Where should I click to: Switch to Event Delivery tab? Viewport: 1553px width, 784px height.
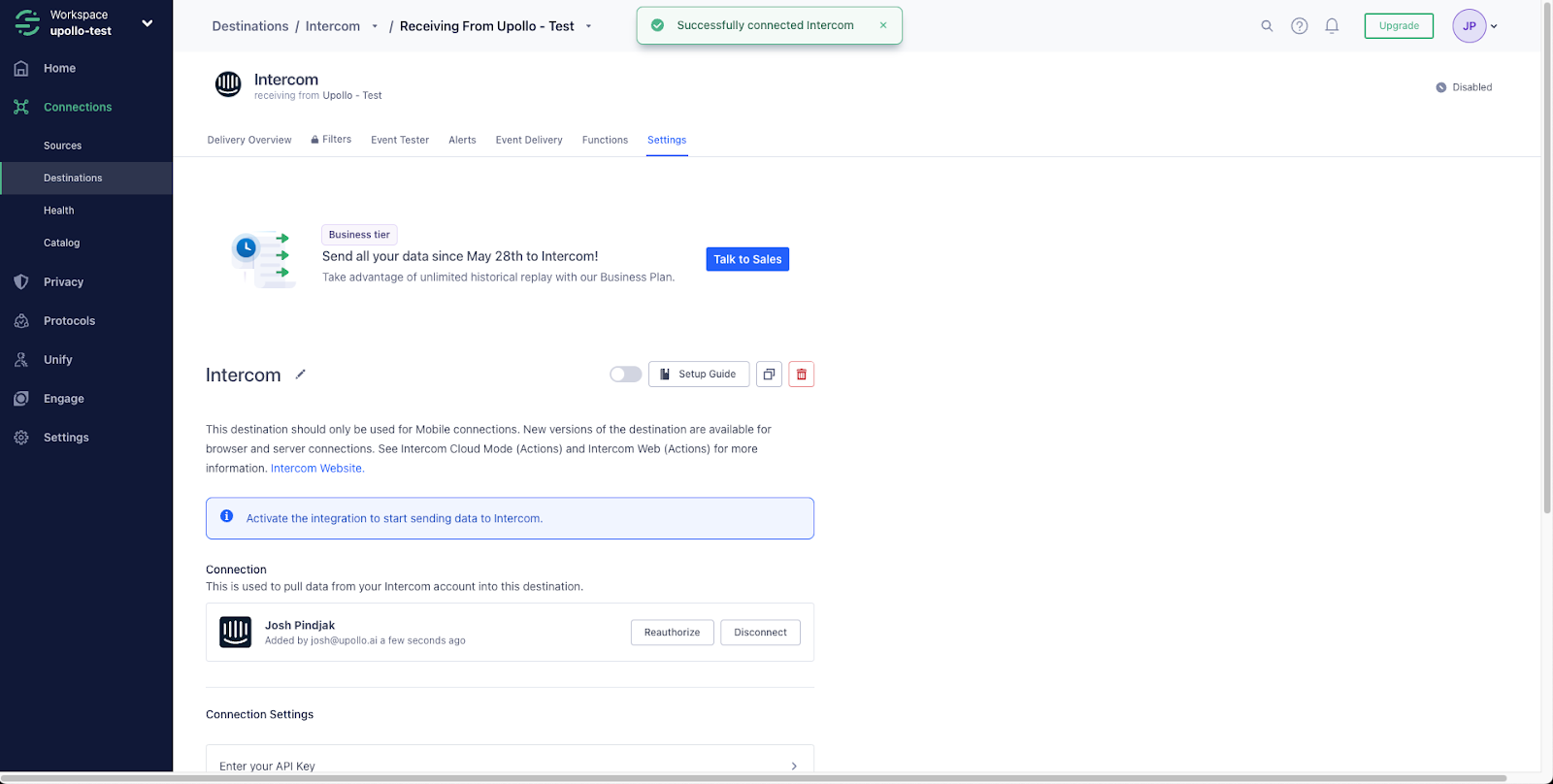pyautogui.click(x=529, y=140)
